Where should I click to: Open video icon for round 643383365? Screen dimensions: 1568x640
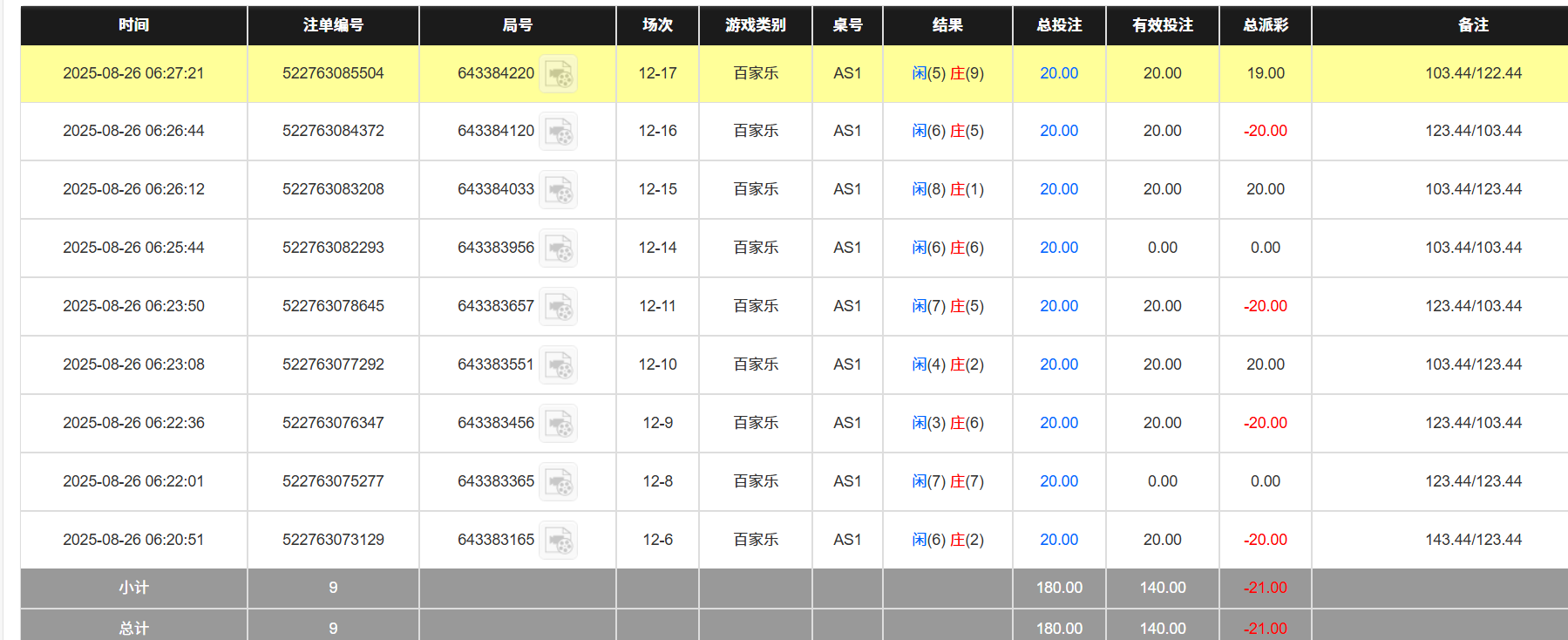[558, 482]
